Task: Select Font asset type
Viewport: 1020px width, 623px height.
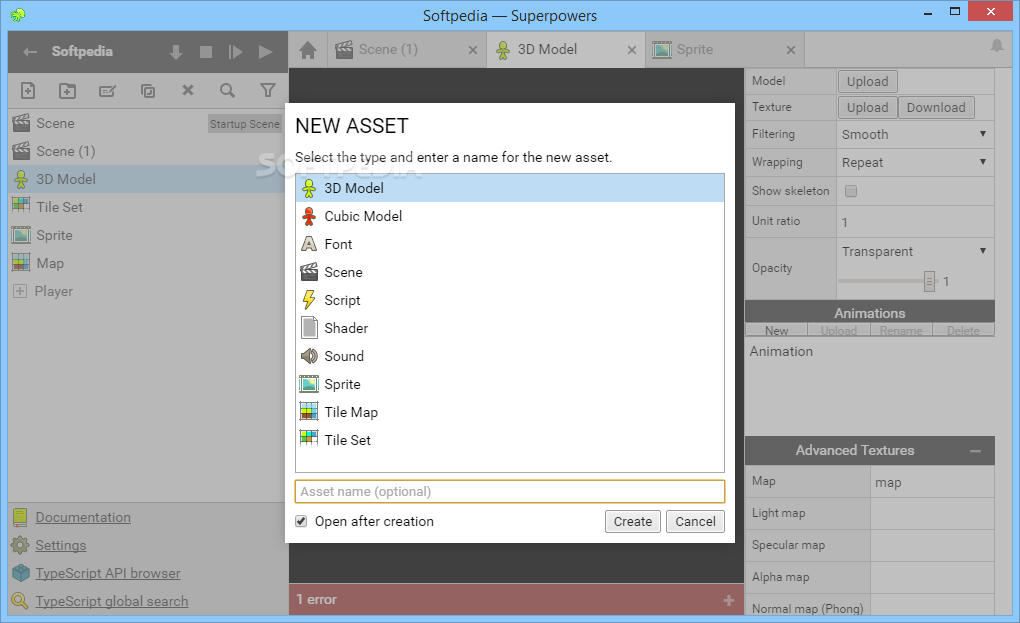Action: (x=510, y=244)
